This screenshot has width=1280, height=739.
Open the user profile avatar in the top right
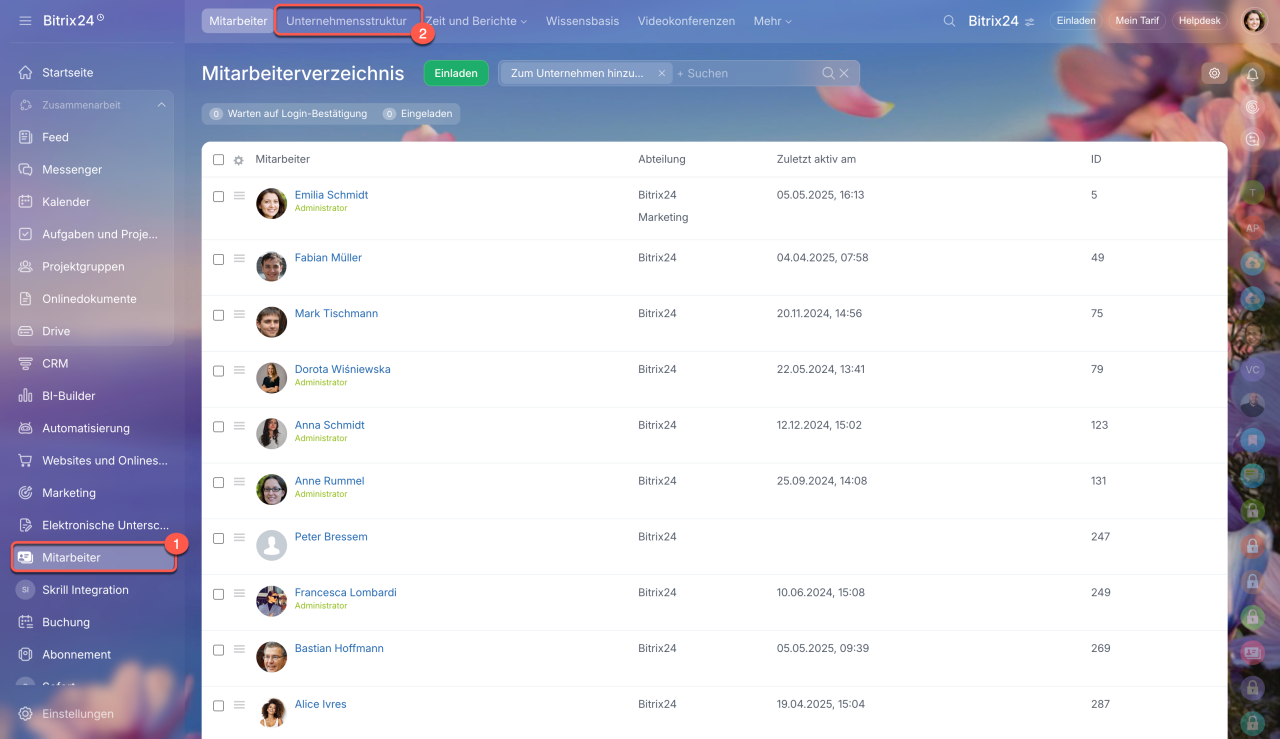[x=1254, y=21]
